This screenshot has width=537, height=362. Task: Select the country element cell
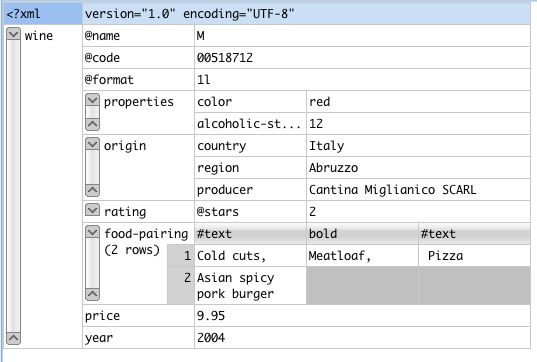tap(250, 146)
